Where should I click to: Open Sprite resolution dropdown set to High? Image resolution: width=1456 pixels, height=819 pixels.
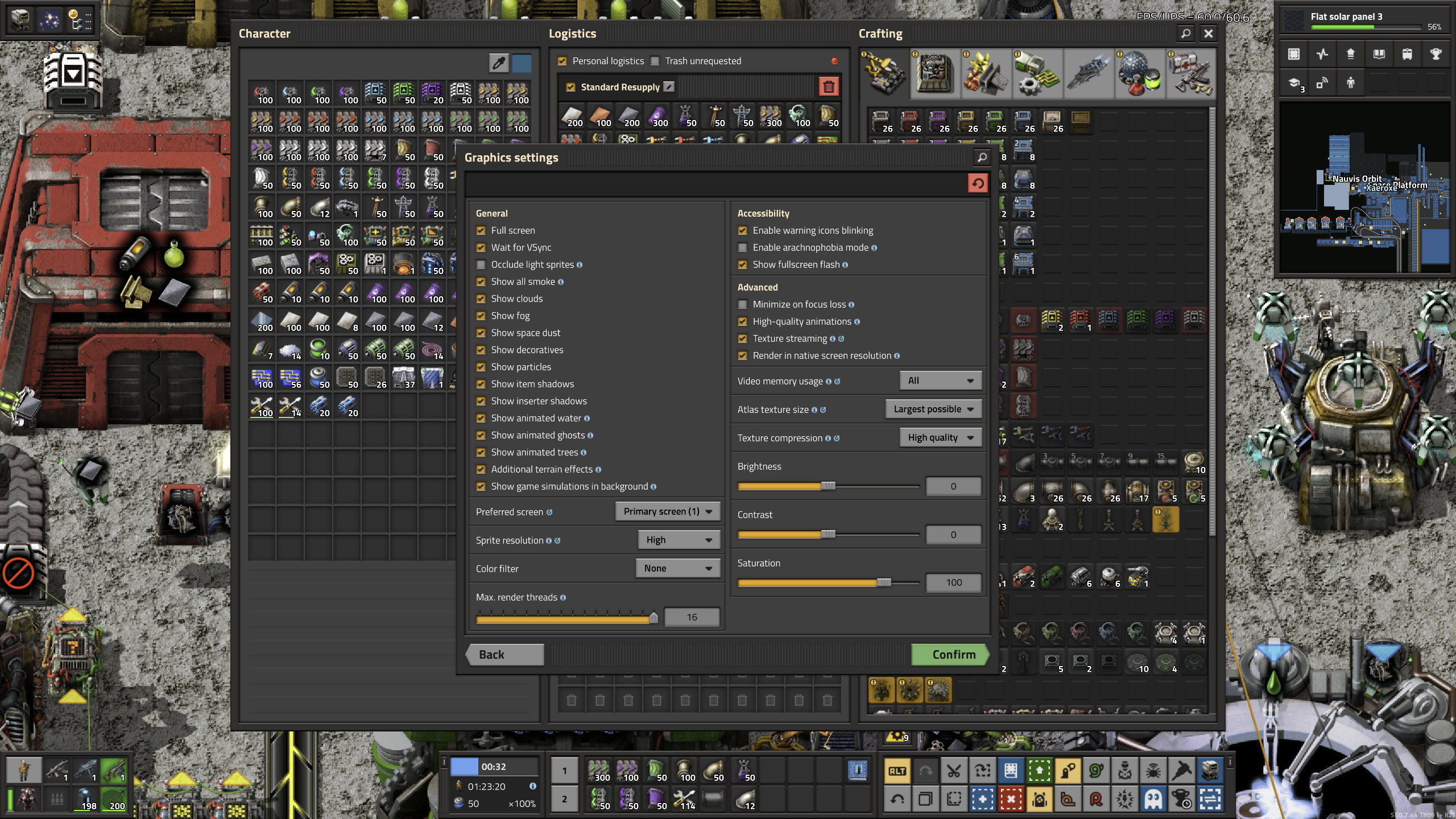(x=679, y=540)
